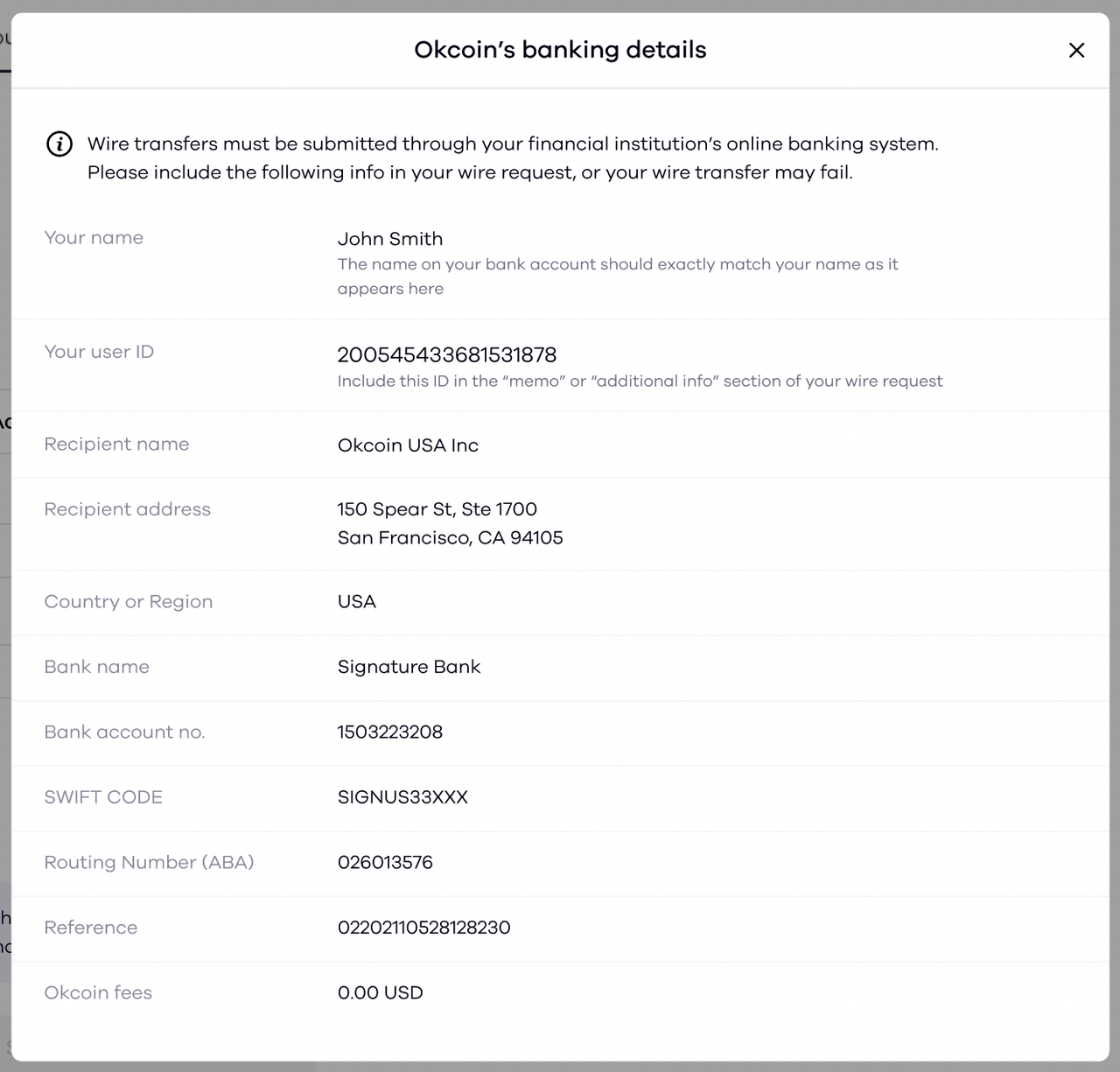Select the name John Smith
Screen dimensions: 1120x1072
point(390,239)
